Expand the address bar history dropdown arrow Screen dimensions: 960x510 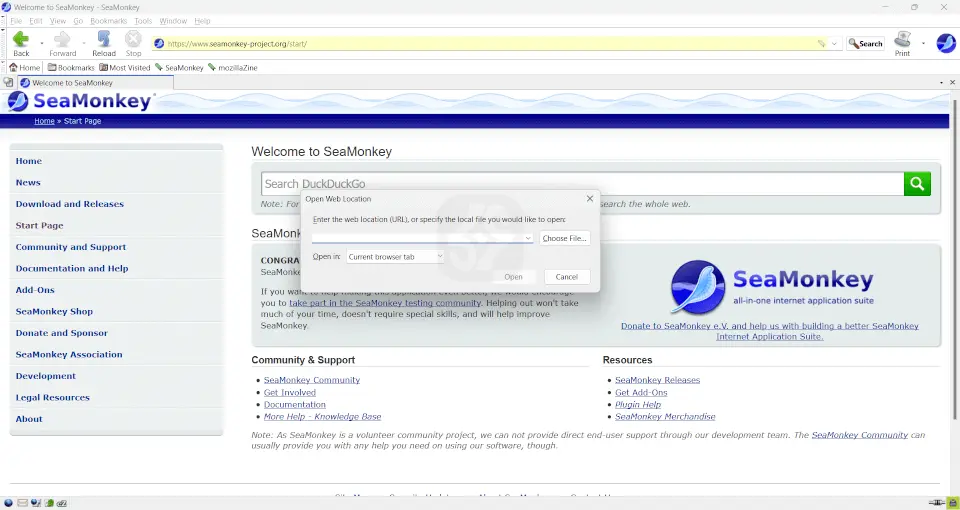(836, 44)
